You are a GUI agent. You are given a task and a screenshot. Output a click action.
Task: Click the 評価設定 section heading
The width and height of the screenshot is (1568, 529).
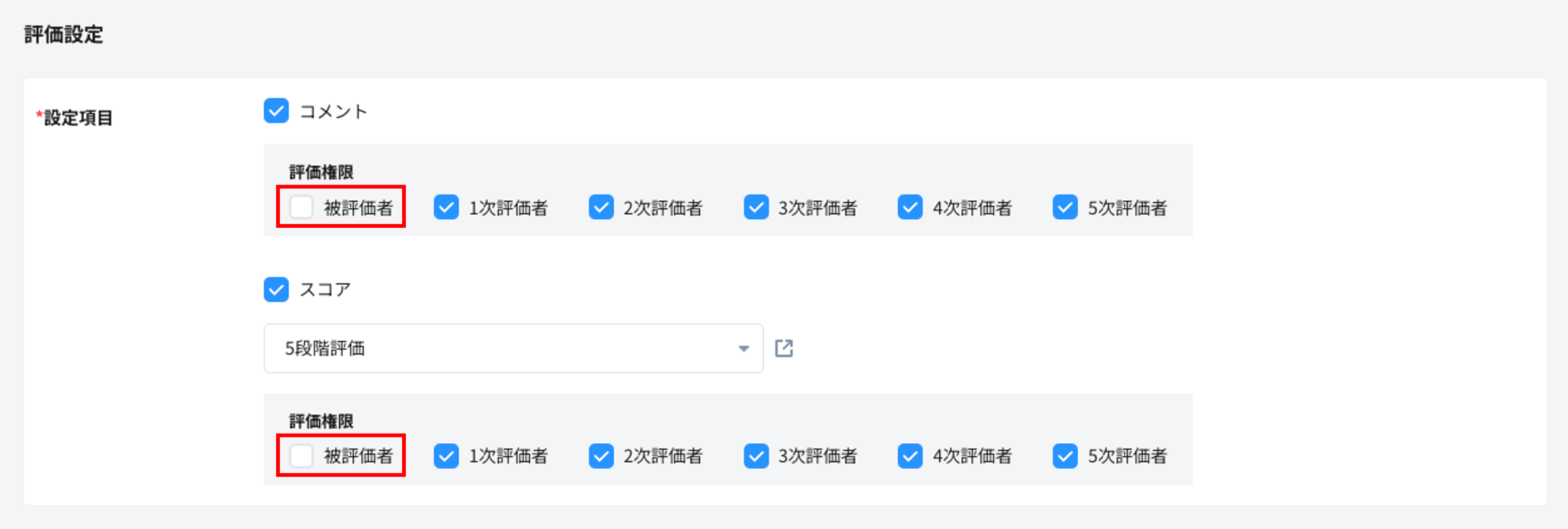63,35
